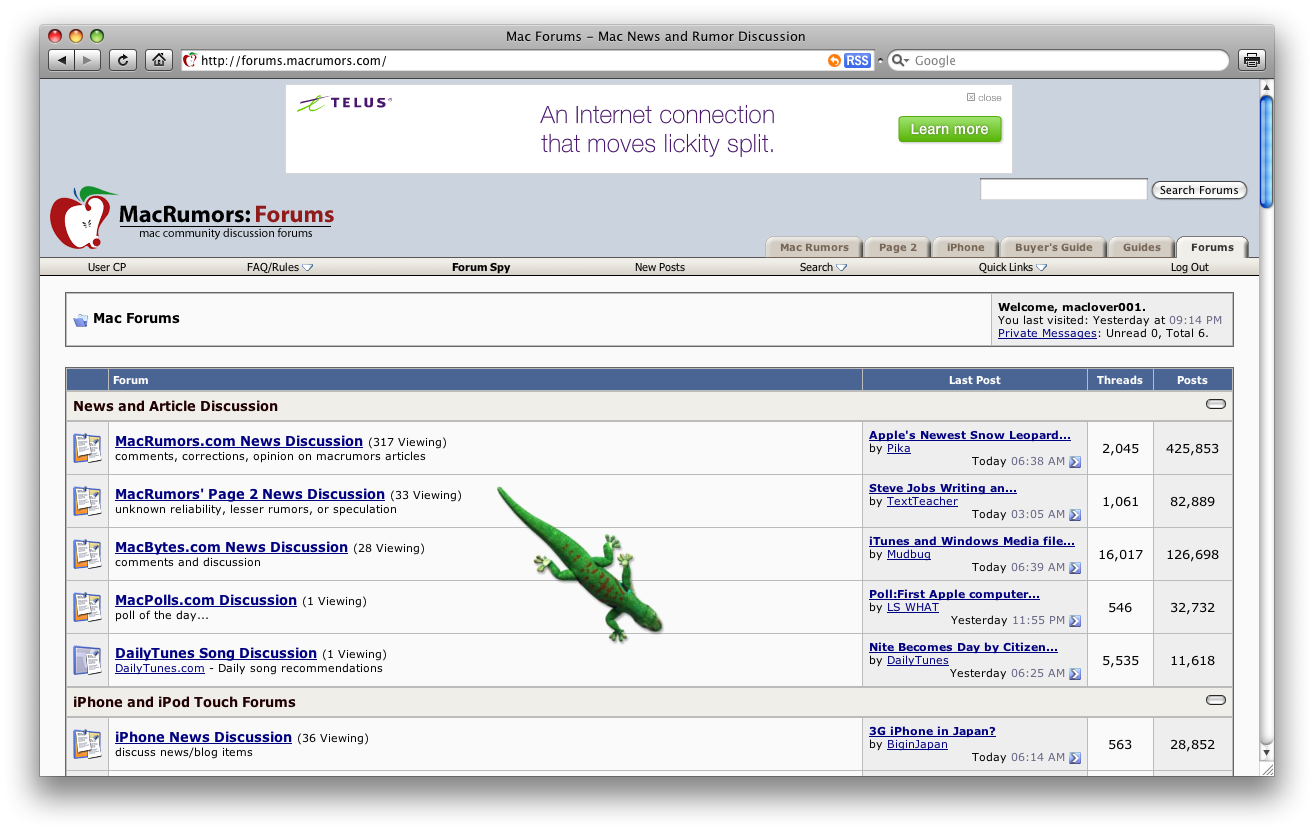Screen dimensions: 1314x831
Task: Open DailyTunes Song Discussion forum
Action: click(x=216, y=653)
